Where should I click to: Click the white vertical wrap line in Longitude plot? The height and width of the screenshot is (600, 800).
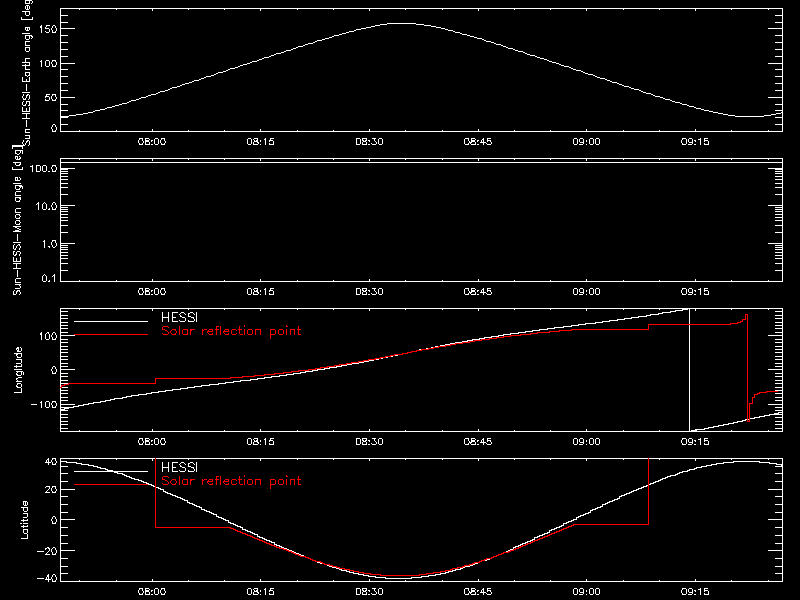coord(689,370)
